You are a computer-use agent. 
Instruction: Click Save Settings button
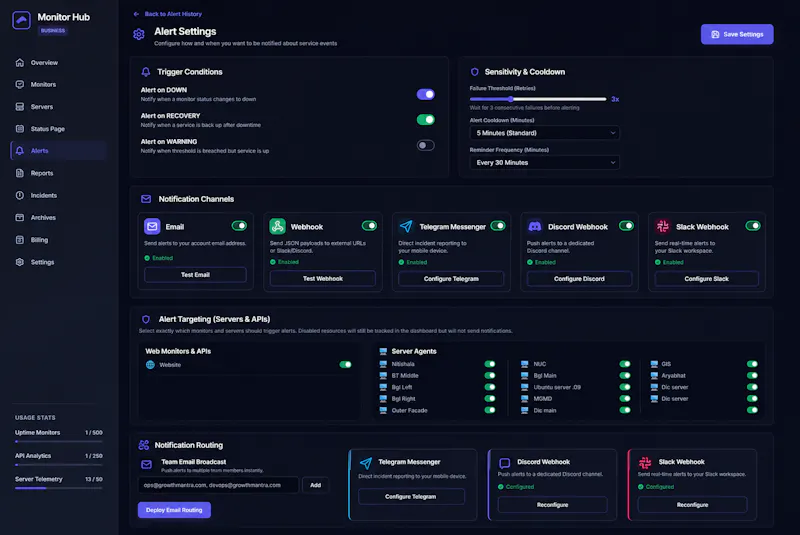pyautogui.click(x=737, y=34)
